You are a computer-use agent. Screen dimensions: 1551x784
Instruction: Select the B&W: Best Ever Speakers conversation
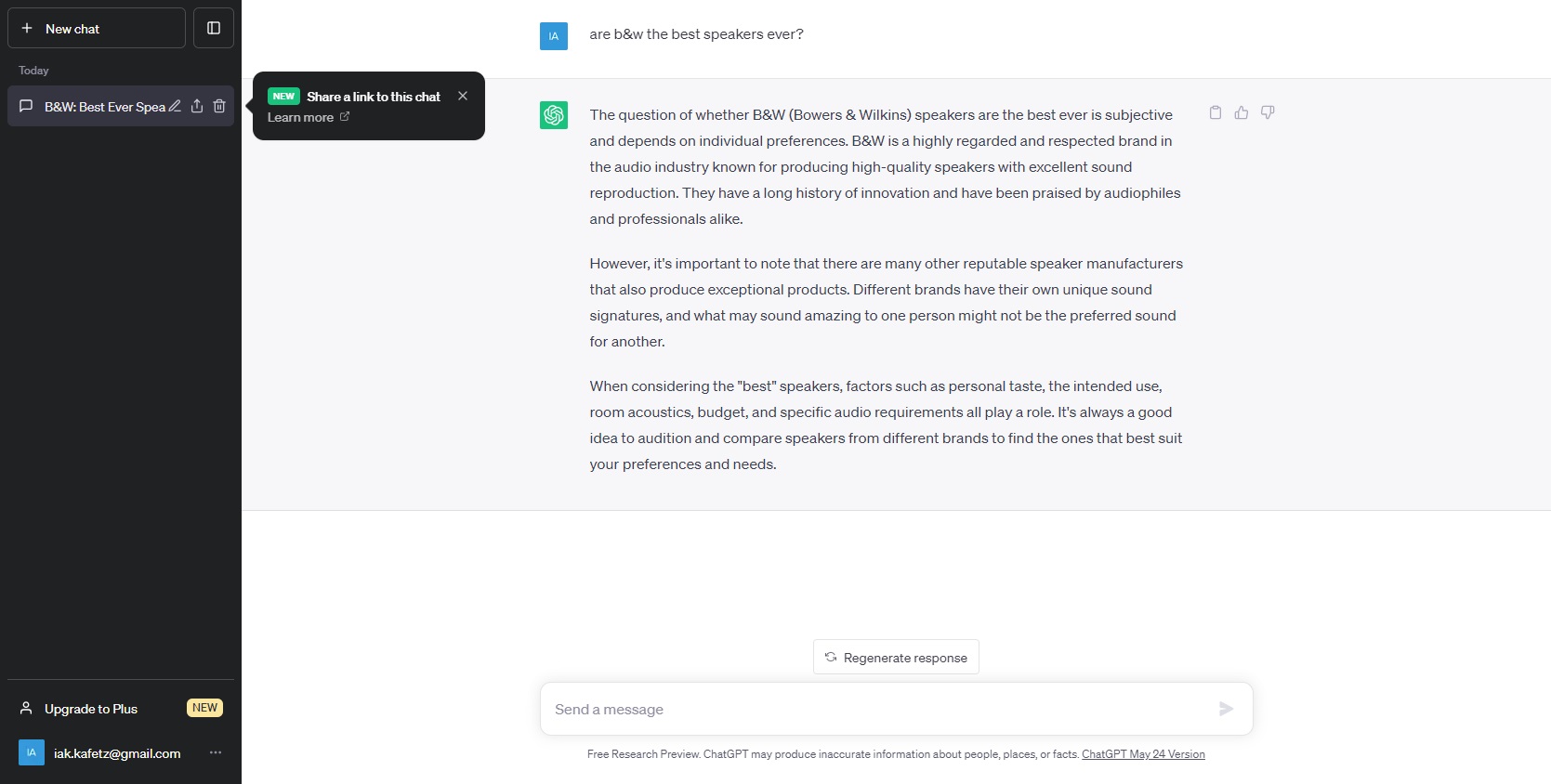click(102, 107)
